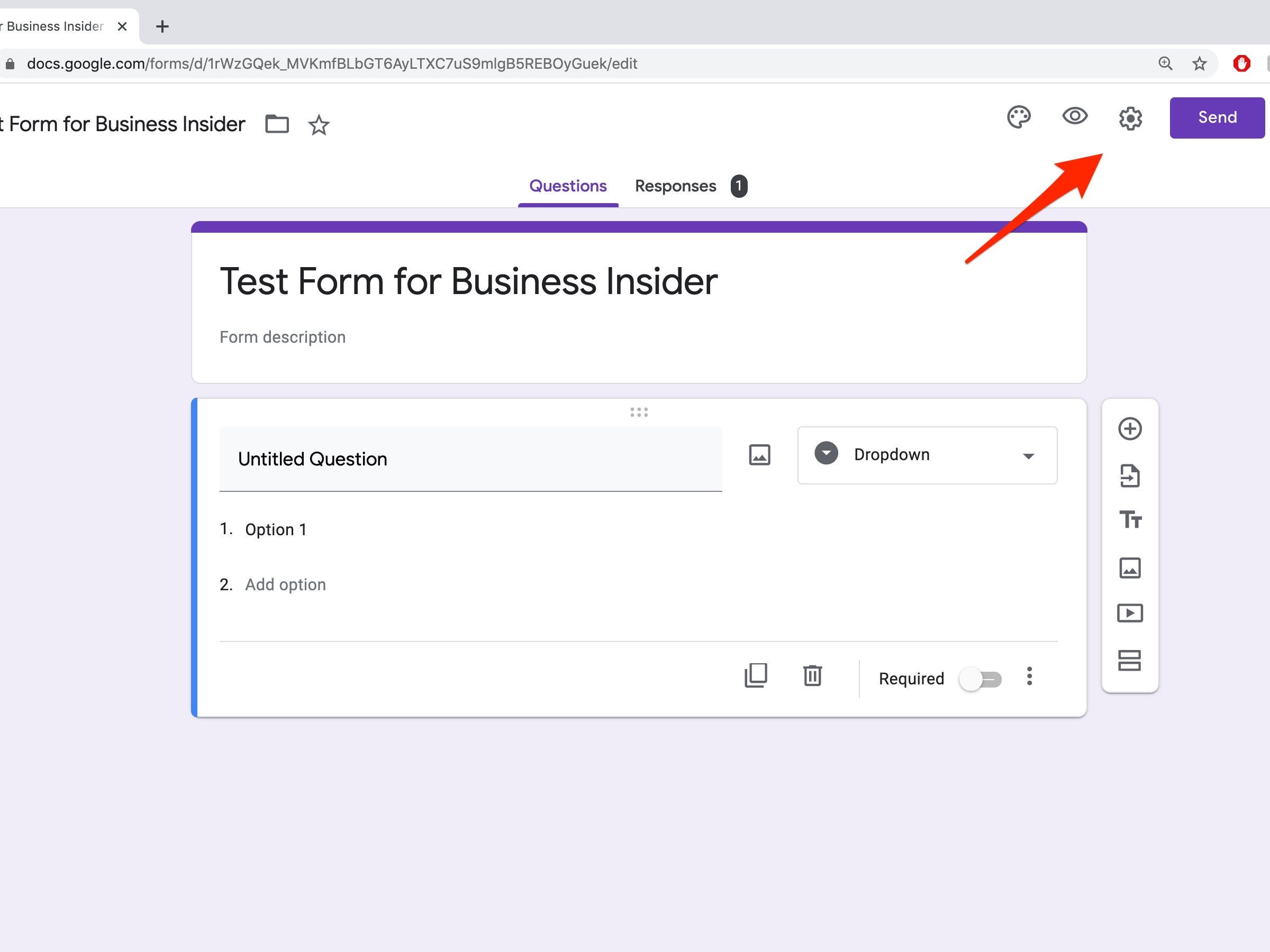Click the add image icon in sidebar

coord(1130,566)
